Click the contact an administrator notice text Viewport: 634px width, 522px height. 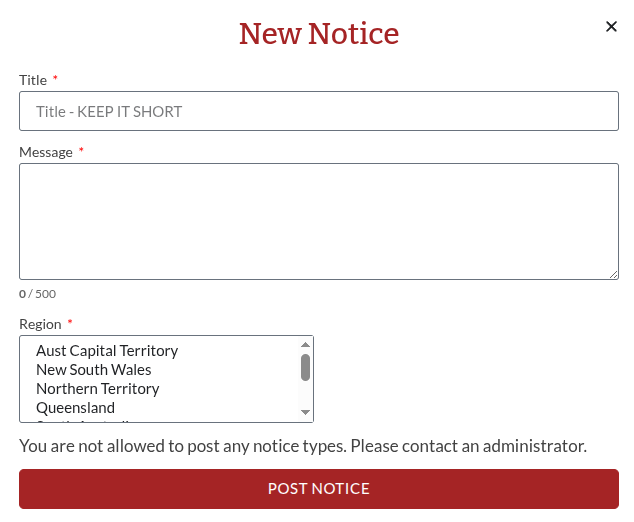pyautogui.click(x=302, y=446)
